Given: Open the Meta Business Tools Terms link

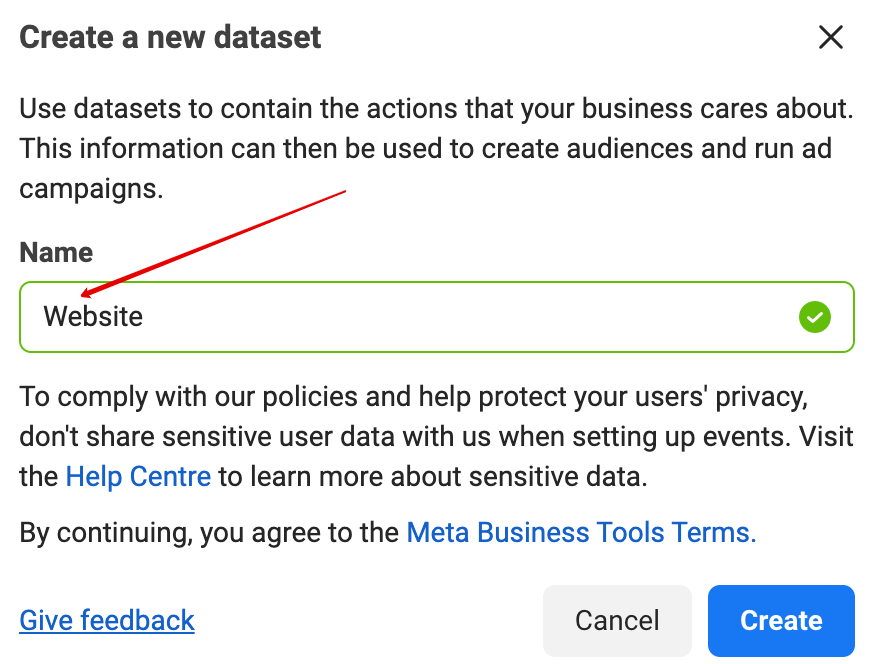Looking at the screenshot, I should coord(580,532).
